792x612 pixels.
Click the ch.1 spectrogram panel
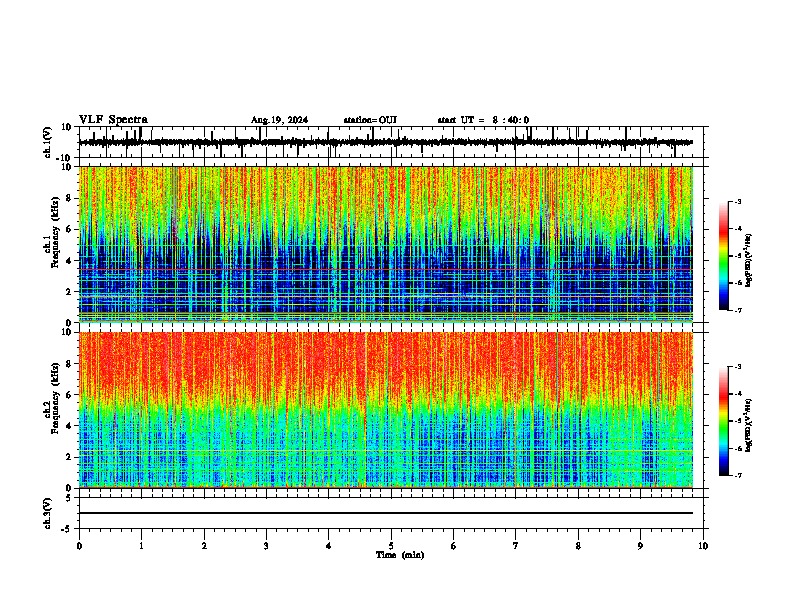[x=385, y=244]
